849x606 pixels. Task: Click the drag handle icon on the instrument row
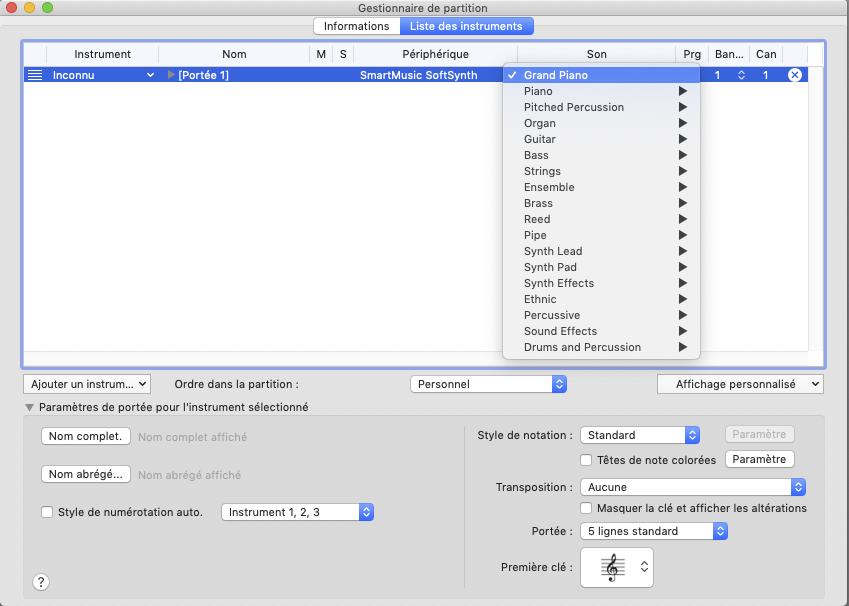[35, 75]
